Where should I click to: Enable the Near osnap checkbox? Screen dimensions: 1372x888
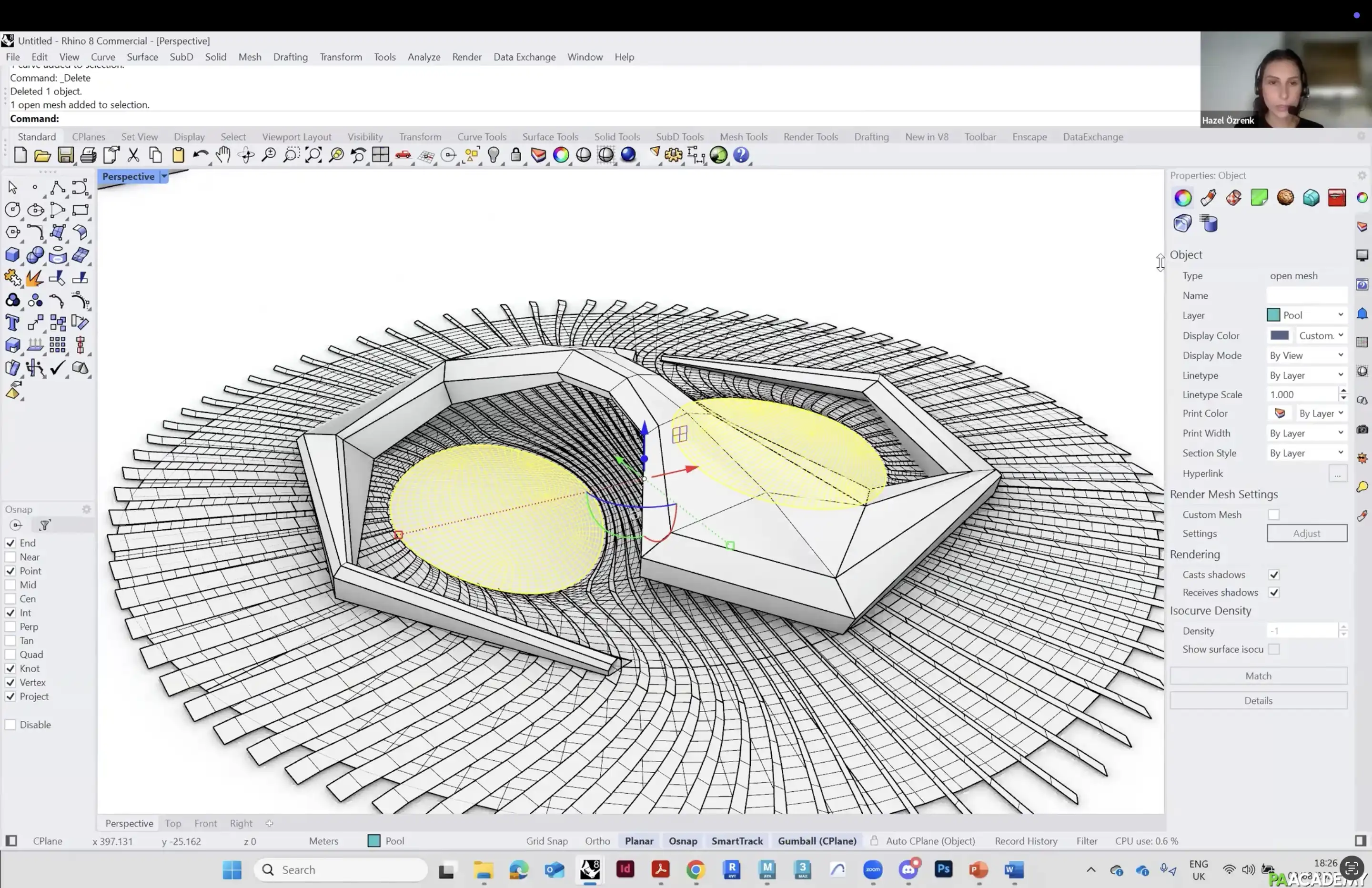(10, 557)
